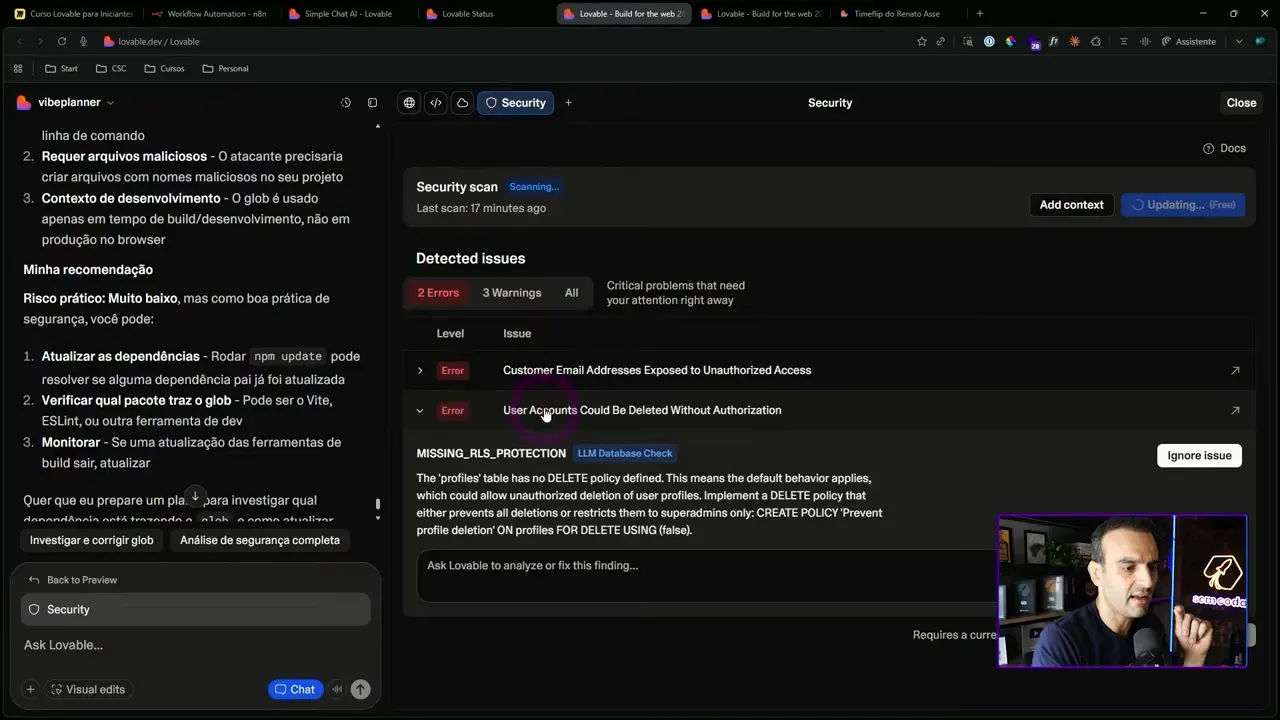The image size is (1280, 720).
Task: Click the cloud deployment icon
Action: [x=462, y=102]
